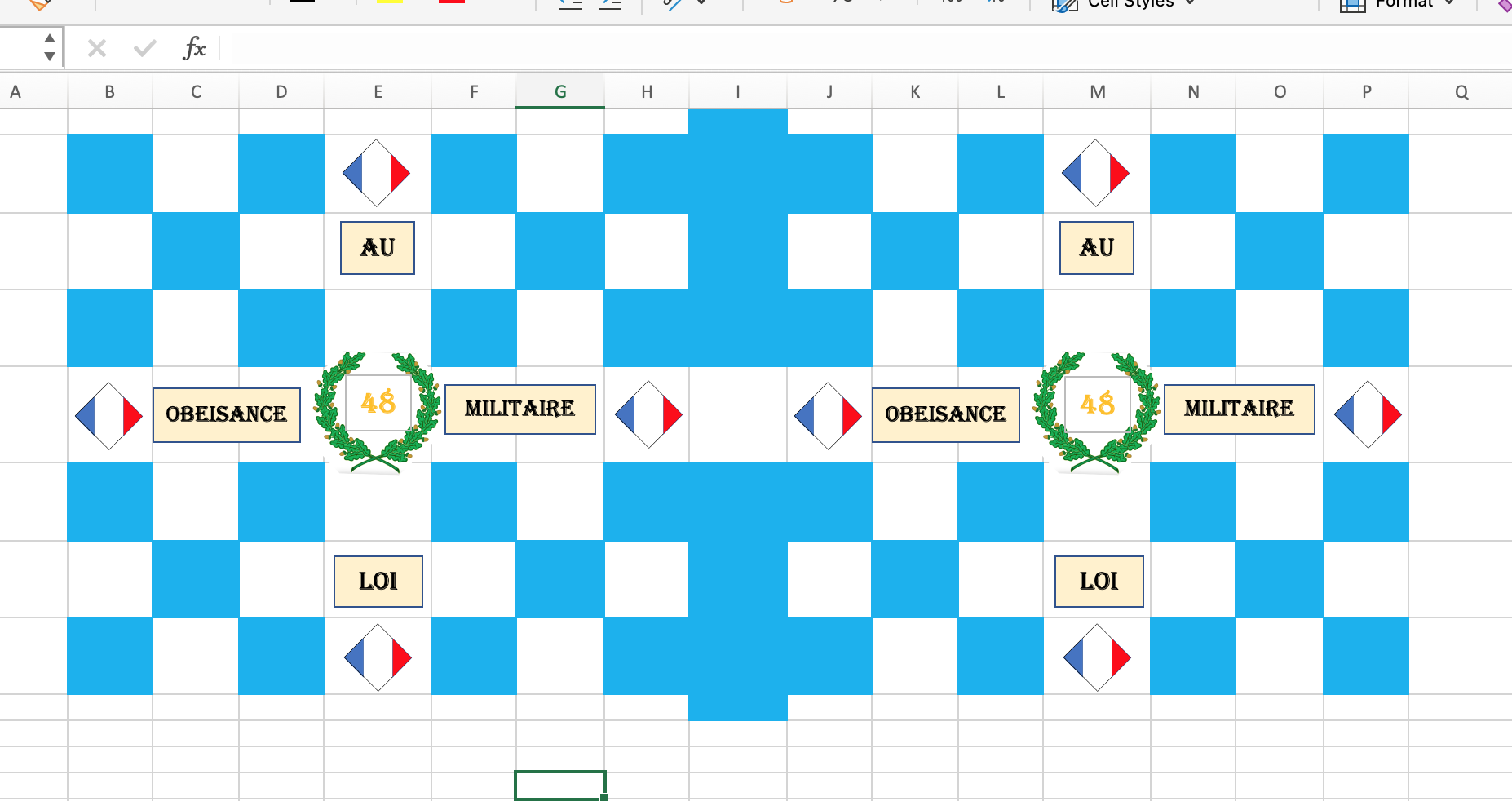Click the Cancel entry X in formula bar
Viewport: 1512px width, 801px height.
pyautogui.click(x=97, y=49)
